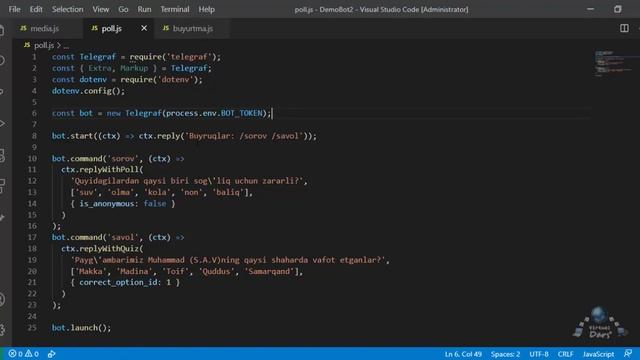Screen dimensions: 640x360
Task: Change indentation via Spaces: 2
Action: coord(505,354)
